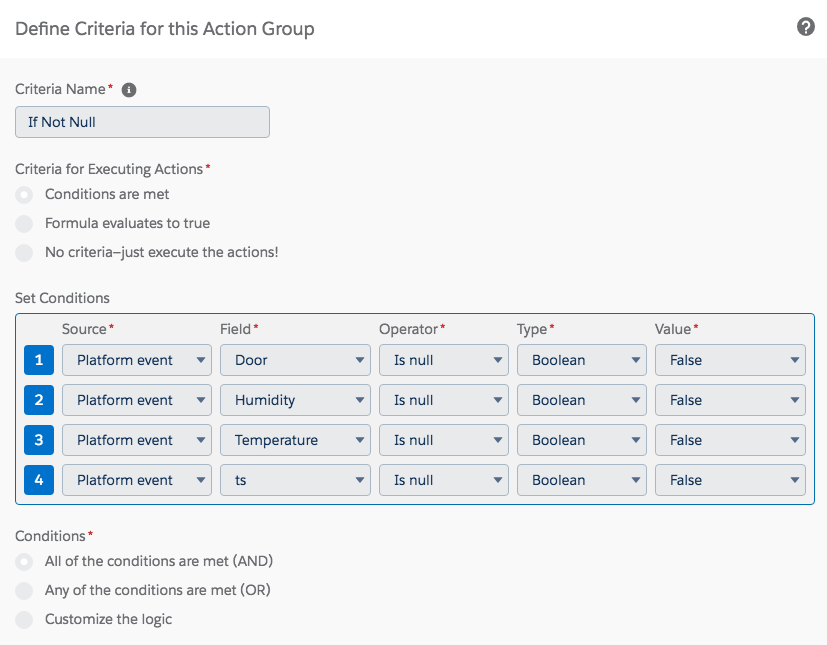This screenshot has width=827, height=645.
Task: Open the help question mark icon
Action: 805,27
